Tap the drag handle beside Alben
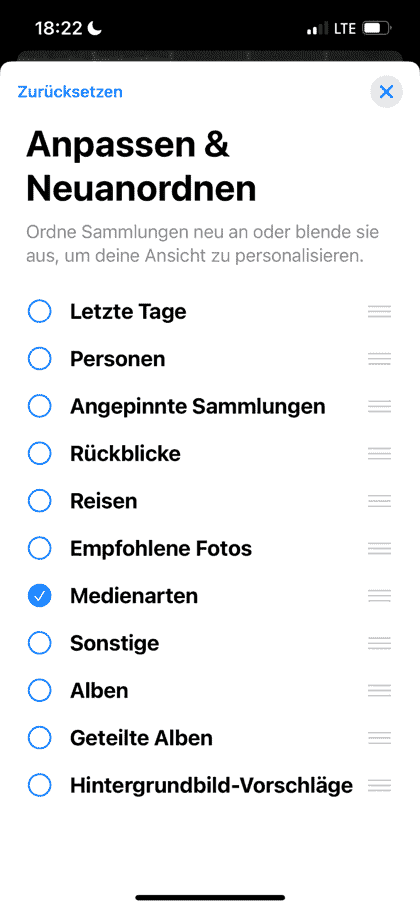 pos(379,691)
